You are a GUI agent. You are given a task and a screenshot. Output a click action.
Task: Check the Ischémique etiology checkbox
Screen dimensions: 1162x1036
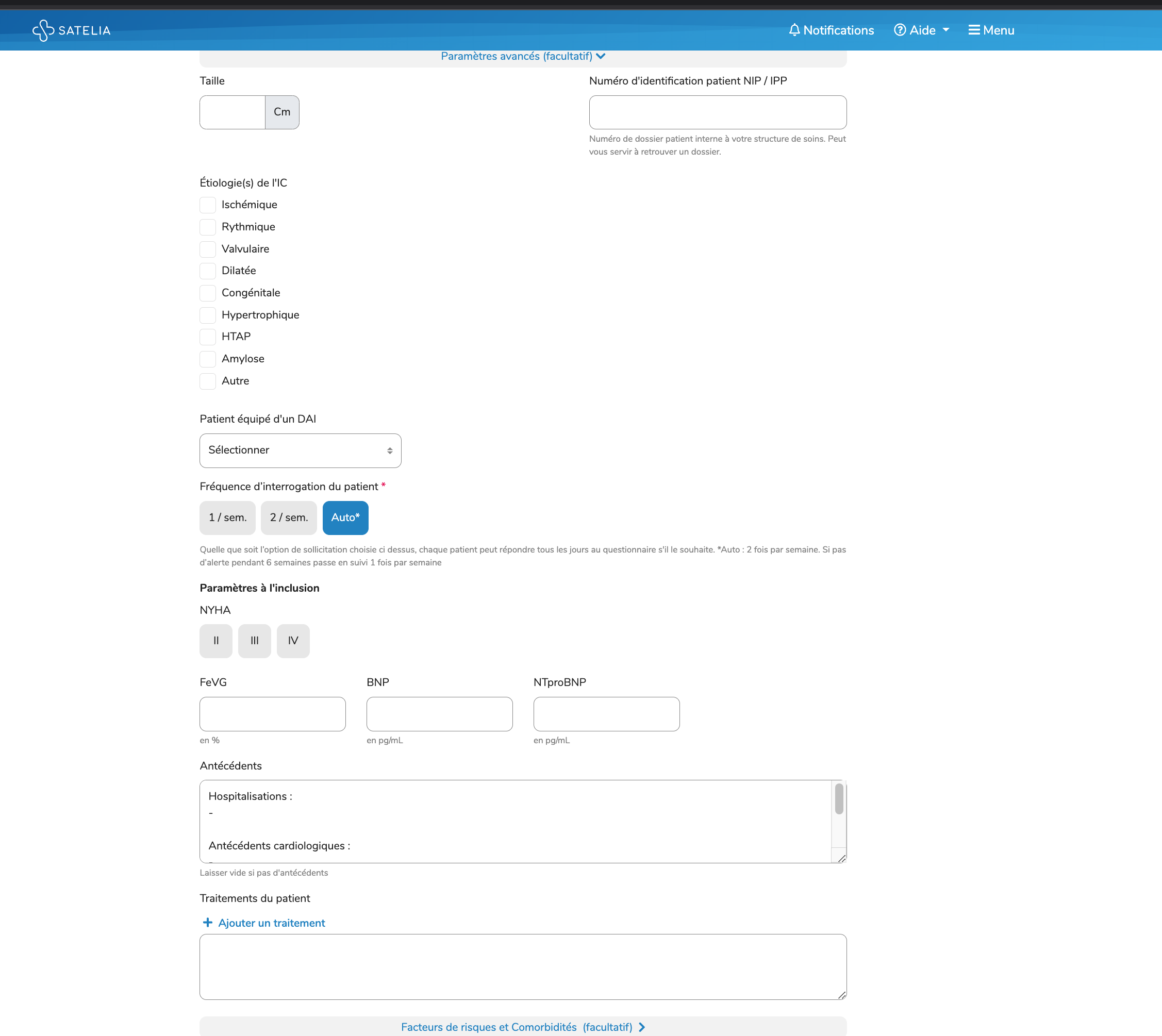click(208, 205)
